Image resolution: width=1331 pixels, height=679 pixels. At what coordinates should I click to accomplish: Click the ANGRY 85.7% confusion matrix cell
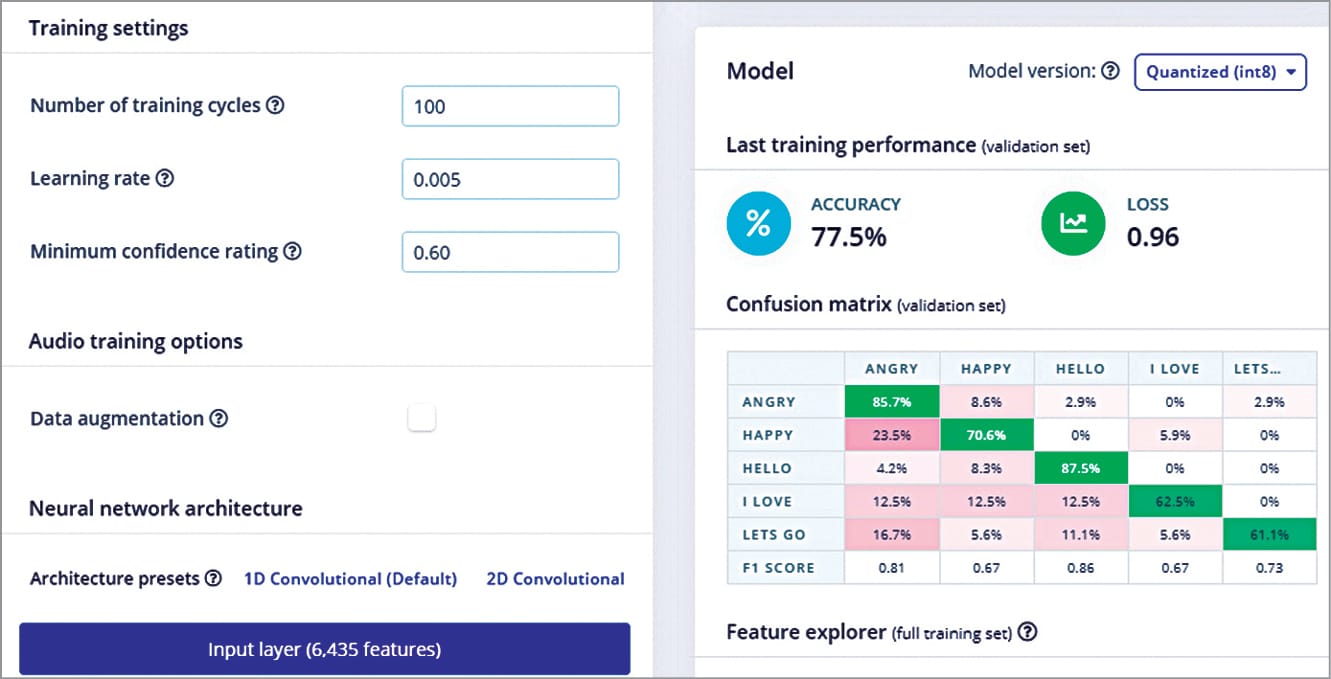pos(891,402)
